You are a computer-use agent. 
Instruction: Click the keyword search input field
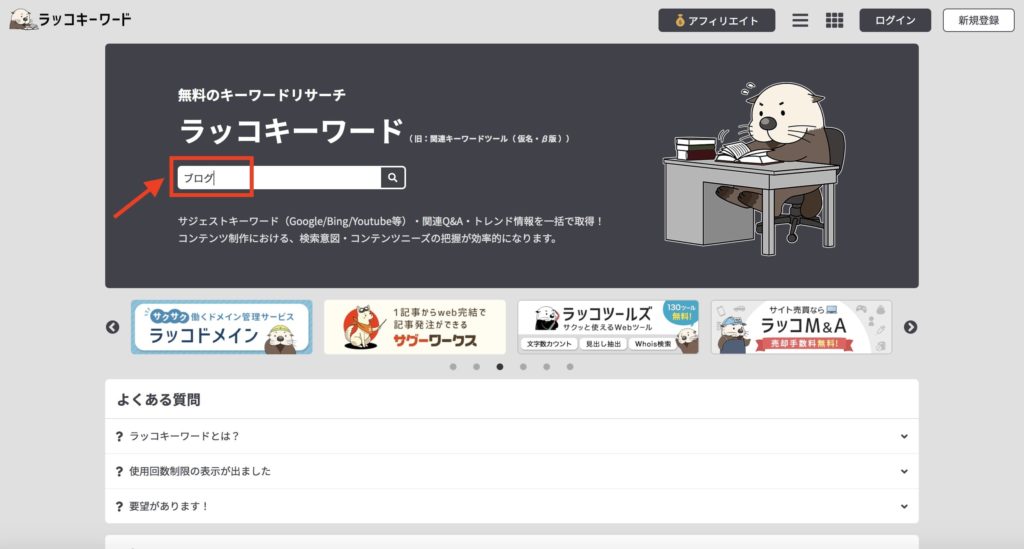pyautogui.click(x=280, y=178)
